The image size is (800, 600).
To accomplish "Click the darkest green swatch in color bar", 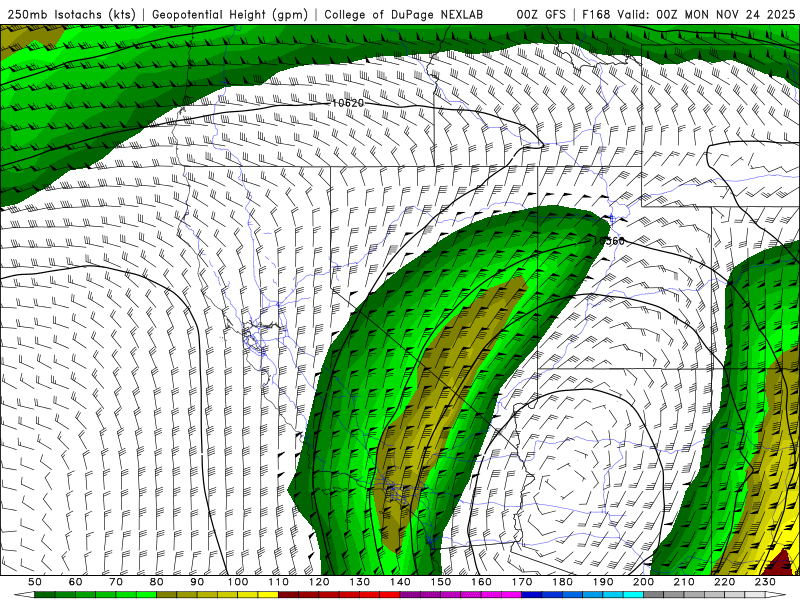I will pyautogui.click(x=45, y=595).
